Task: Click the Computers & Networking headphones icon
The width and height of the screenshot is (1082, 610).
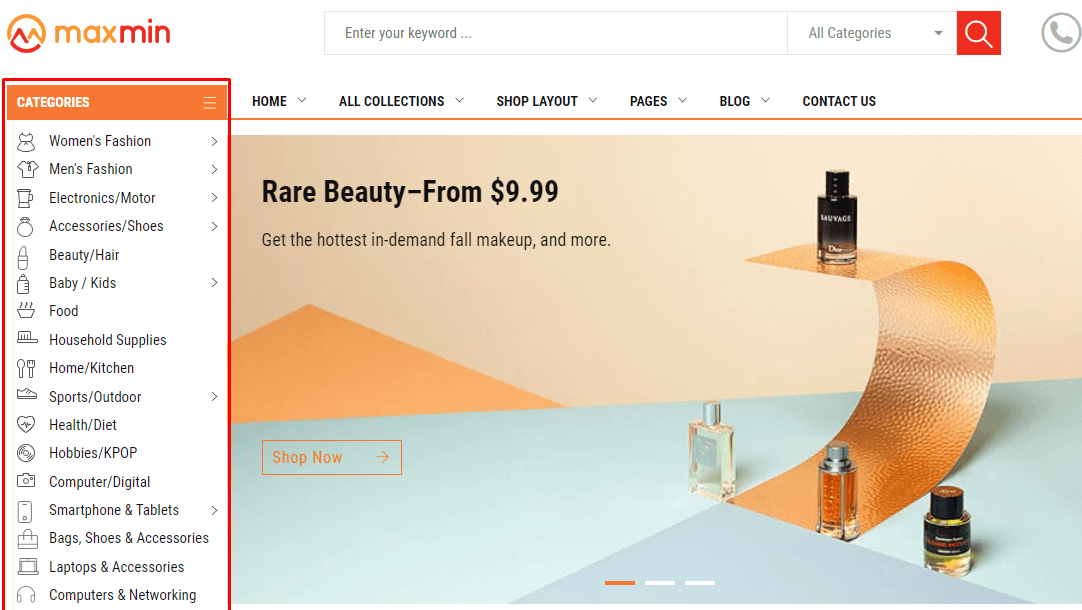Action: [26, 595]
